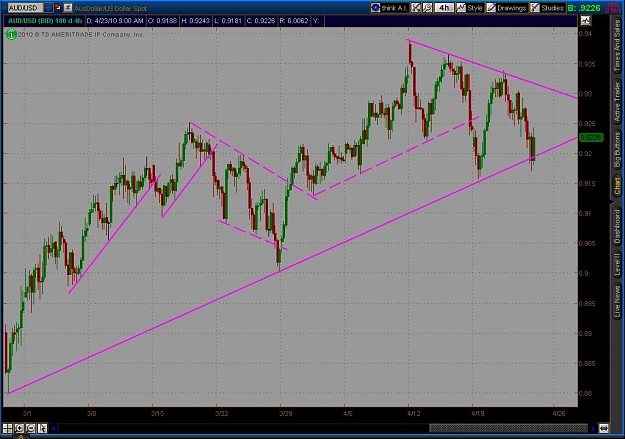
Task: Click the 3/29 date label on the time axis
Action: click(x=286, y=413)
